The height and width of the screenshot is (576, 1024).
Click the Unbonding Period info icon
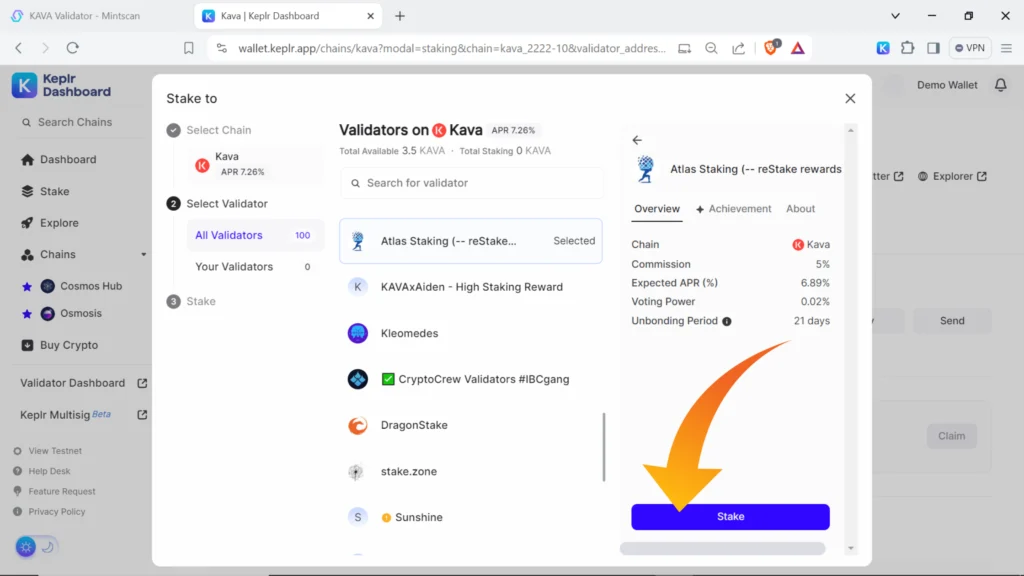[727, 321]
